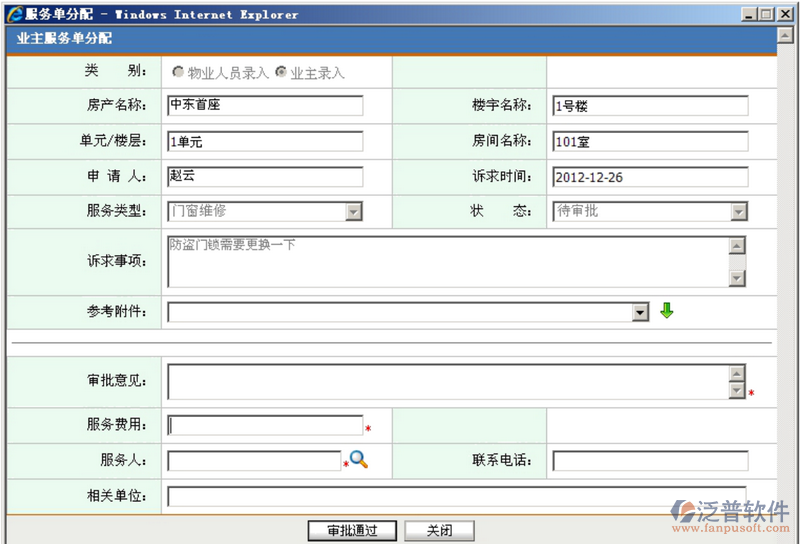This screenshot has width=800, height=544.
Task: Minimize the 服务单分配 window
Action: [x=748, y=14]
